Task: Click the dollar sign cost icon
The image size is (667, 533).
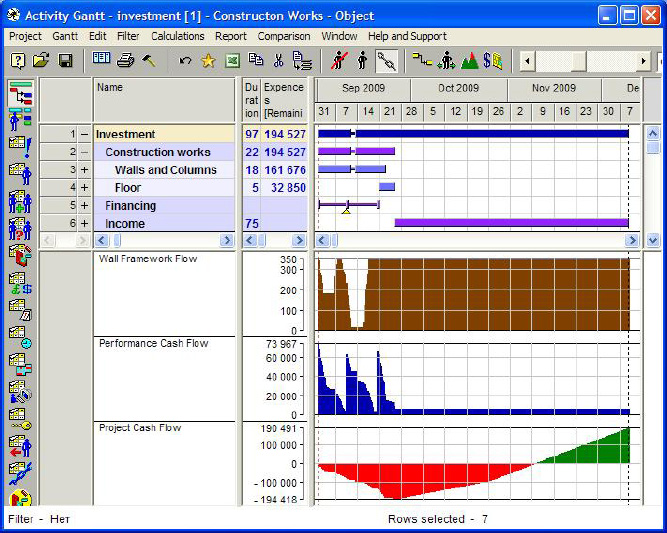Action: coord(493,61)
